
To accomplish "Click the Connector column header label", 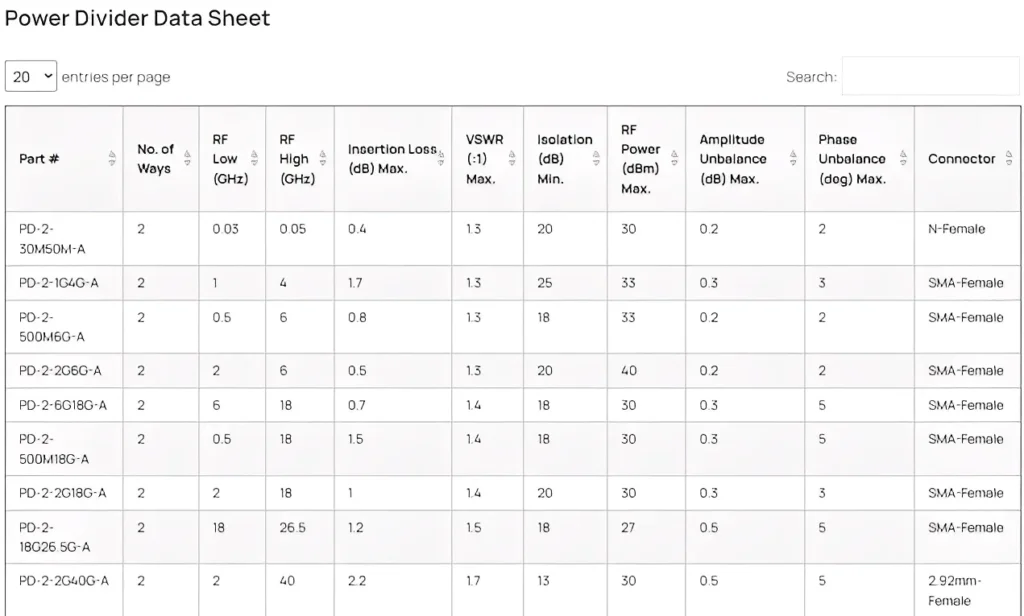I will (961, 159).
